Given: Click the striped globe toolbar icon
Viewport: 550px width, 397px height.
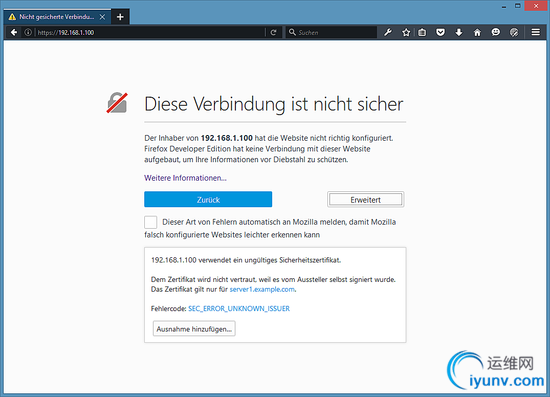Looking at the screenshot, I should tap(514, 32).
